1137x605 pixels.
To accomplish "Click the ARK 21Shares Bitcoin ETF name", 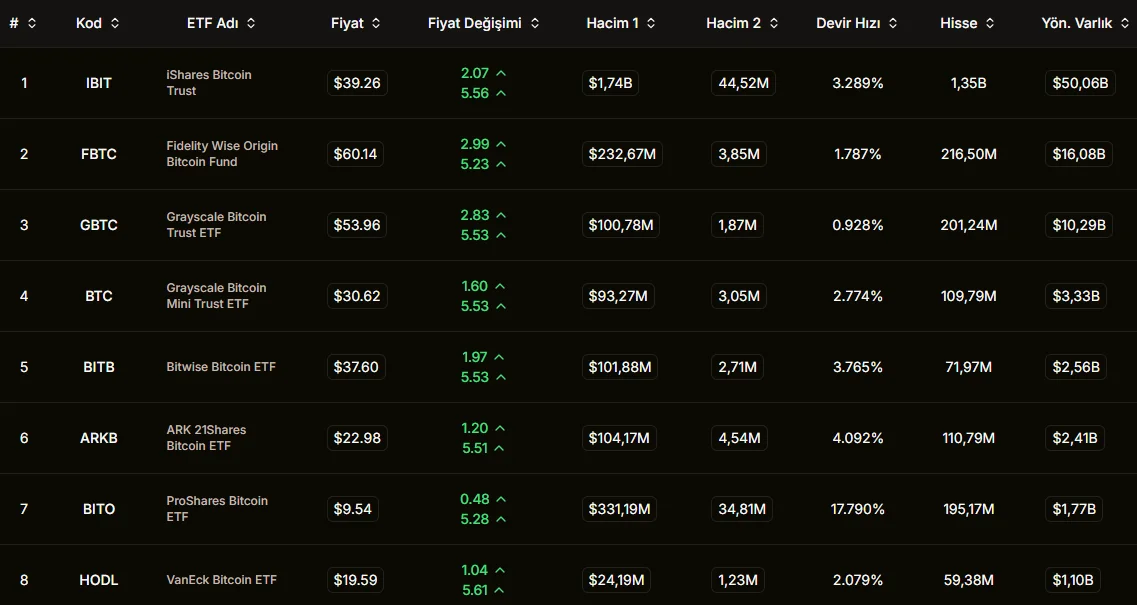I will coord(206,438).
